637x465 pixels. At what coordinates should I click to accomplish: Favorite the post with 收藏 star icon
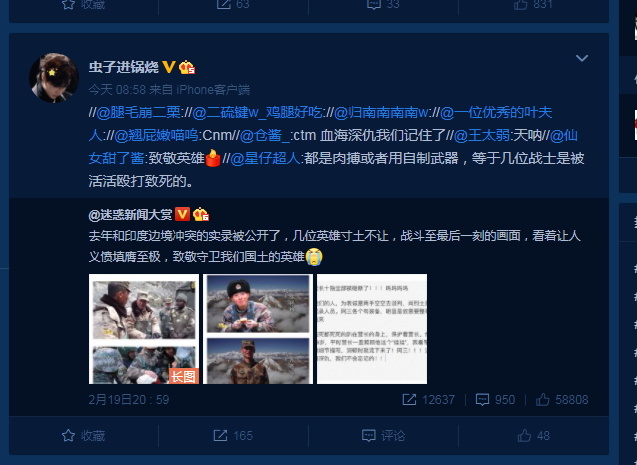pyautogui.click(x=83, y=436)
